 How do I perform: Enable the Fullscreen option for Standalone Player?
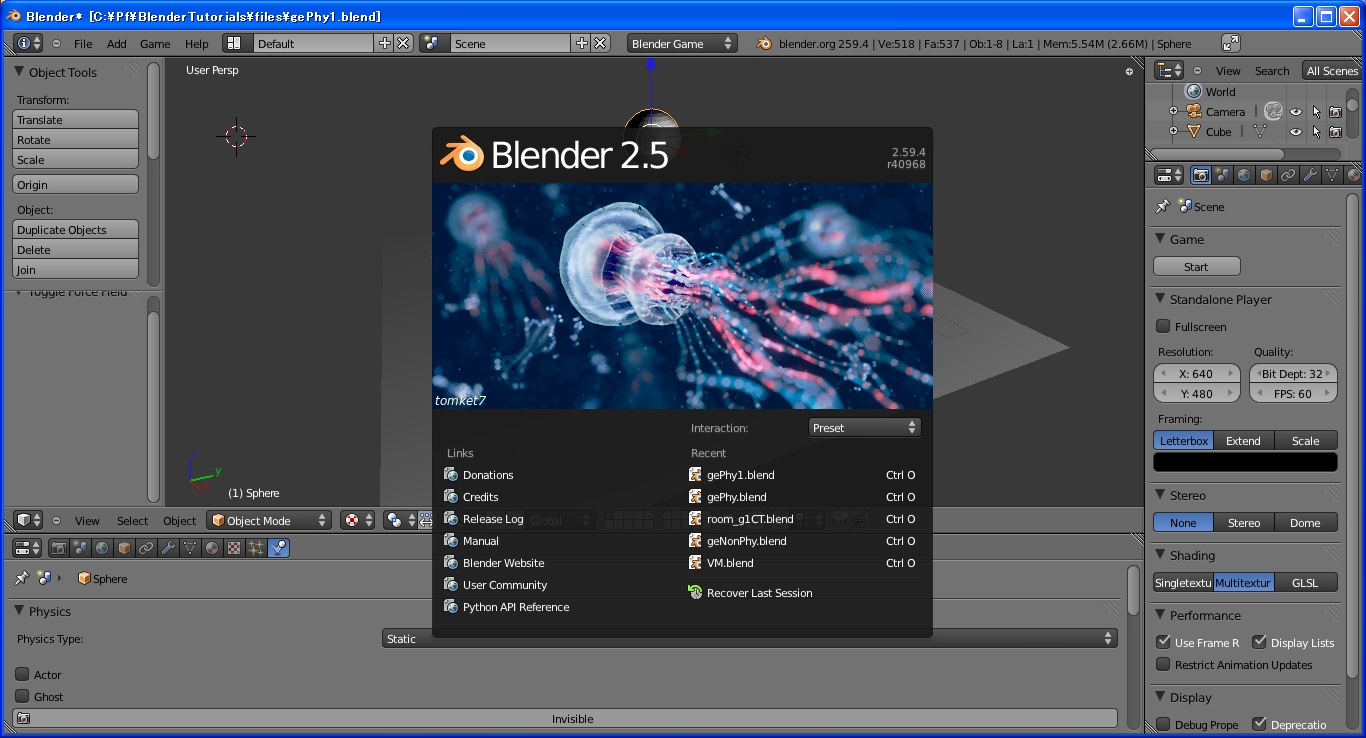coord(1163,325)
